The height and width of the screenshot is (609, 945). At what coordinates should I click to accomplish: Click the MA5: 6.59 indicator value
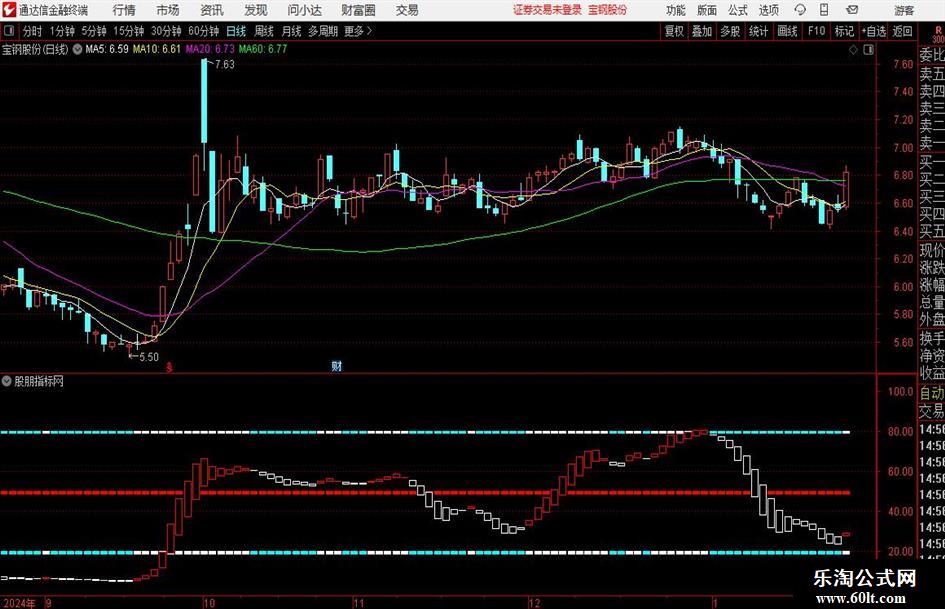pos(107,49)
